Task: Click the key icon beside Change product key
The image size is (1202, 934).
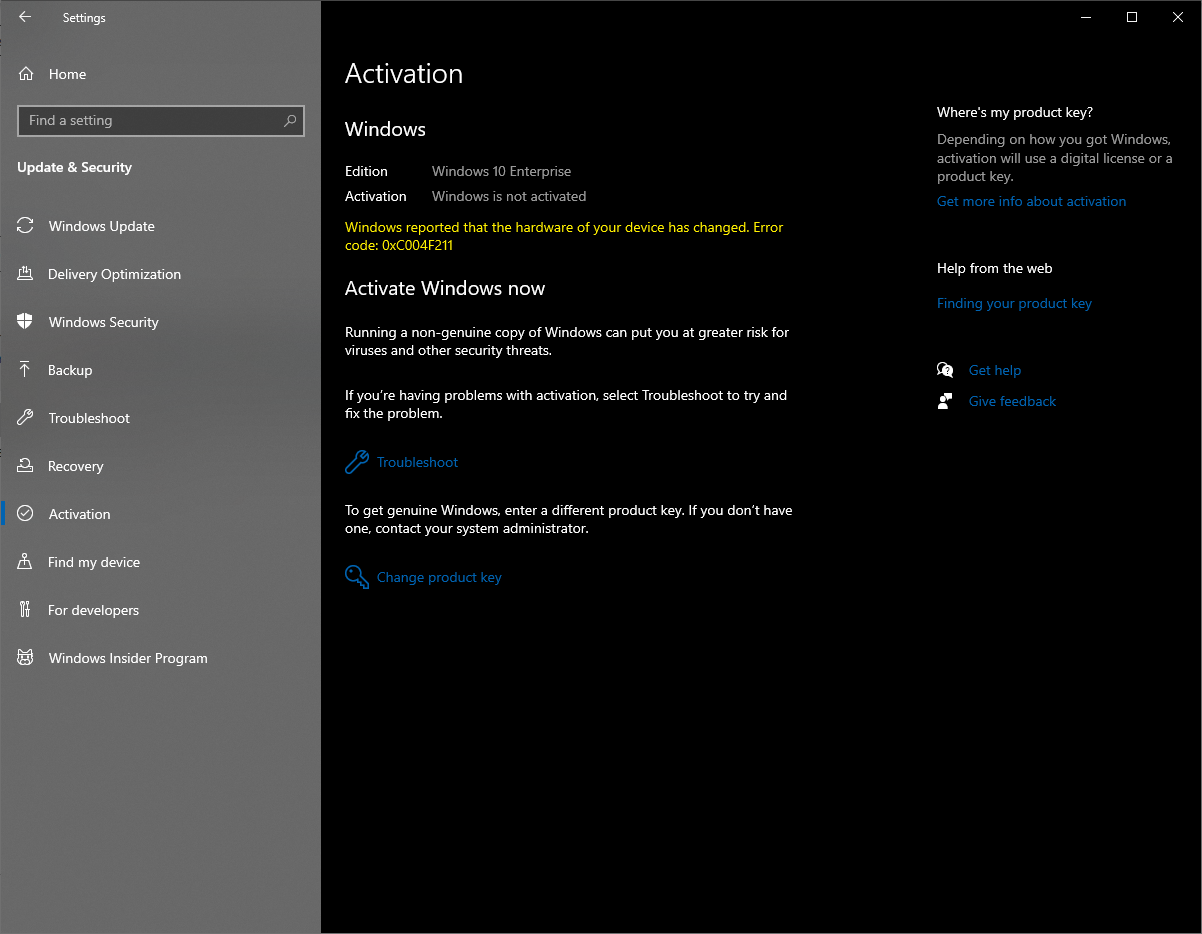Action: click(x=357, y=577)
